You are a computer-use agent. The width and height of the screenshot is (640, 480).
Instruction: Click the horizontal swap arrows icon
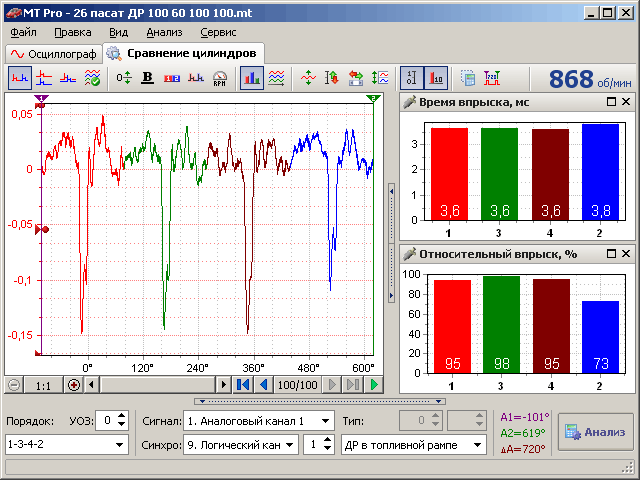point(356,78)
